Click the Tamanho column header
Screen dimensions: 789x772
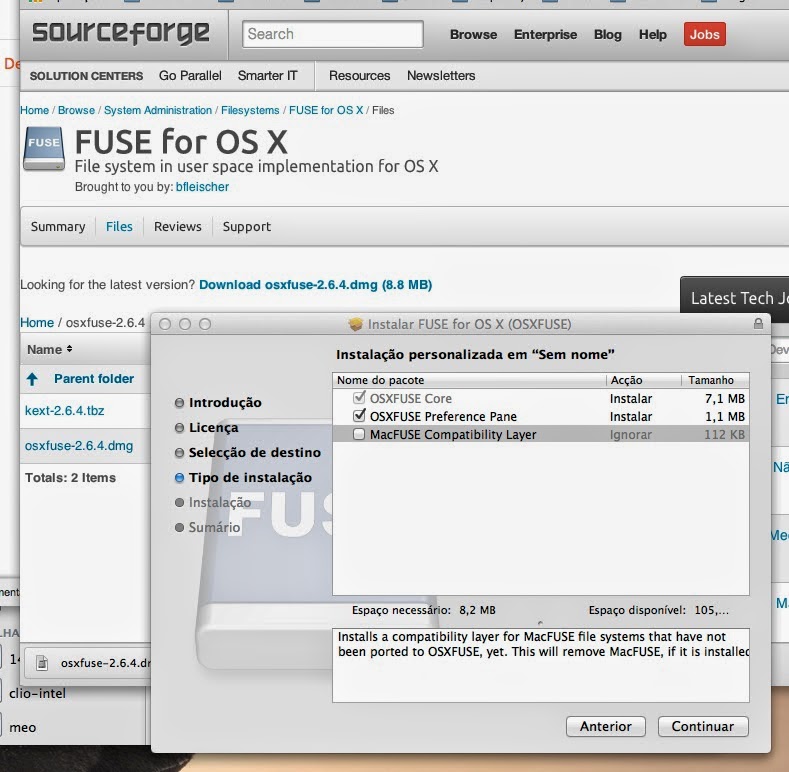[715, 380]
